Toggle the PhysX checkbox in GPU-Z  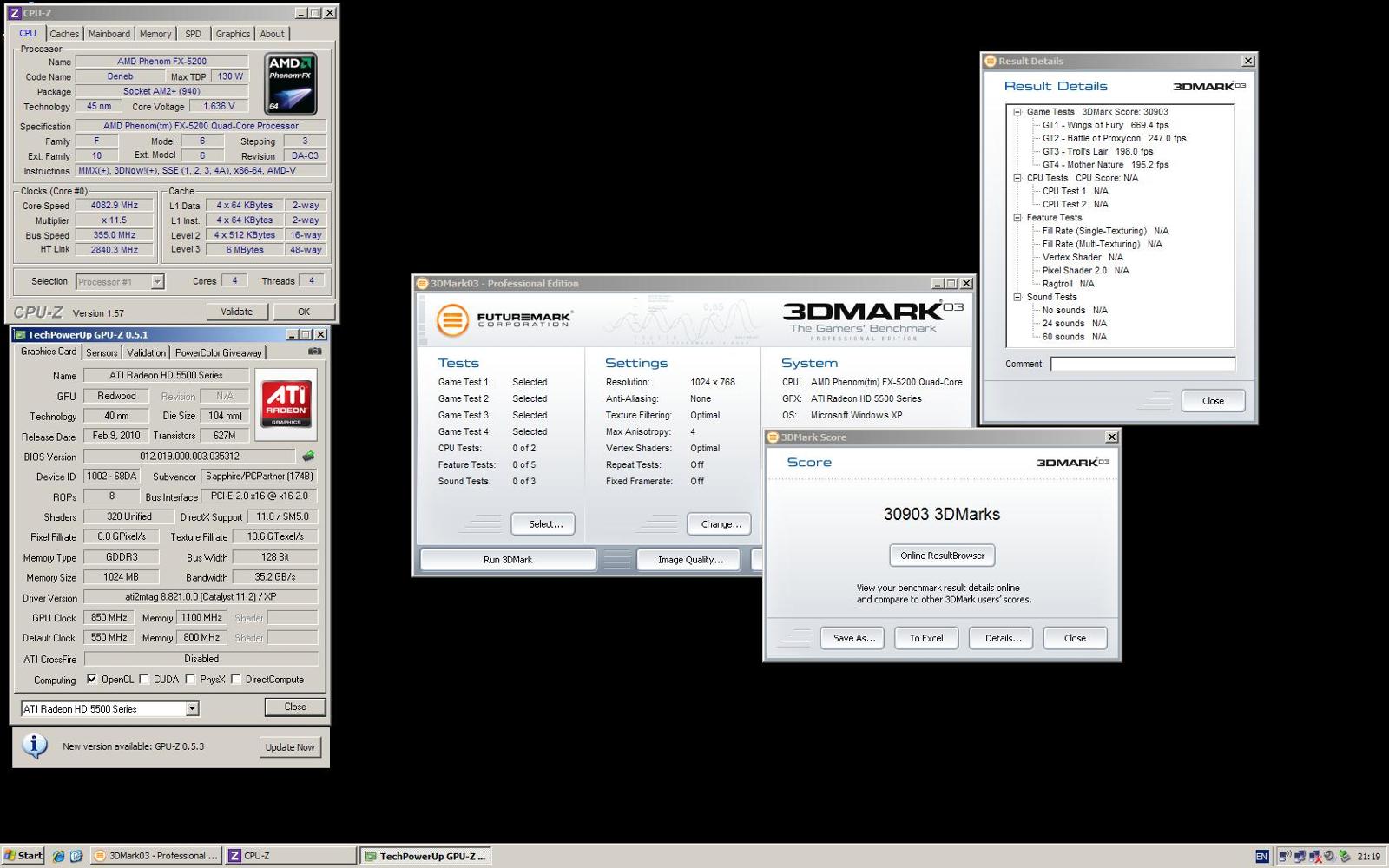190,680
